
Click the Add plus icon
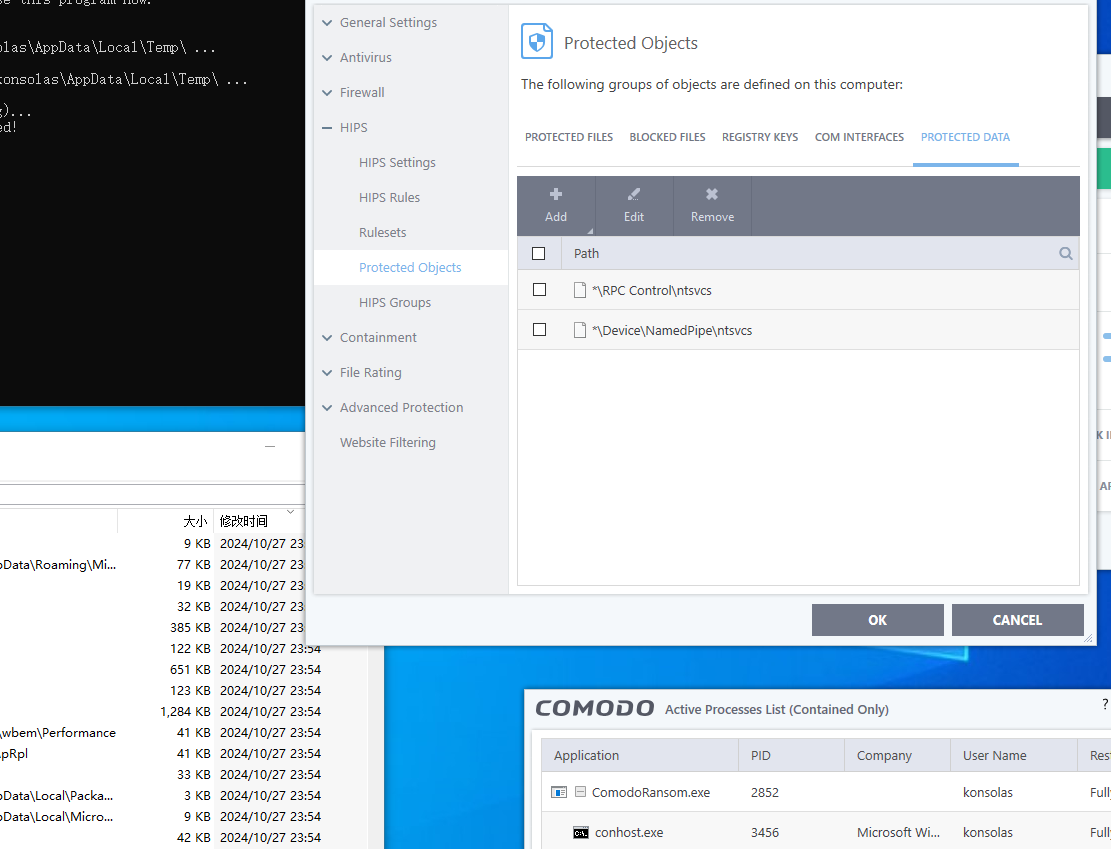point(556,193)
